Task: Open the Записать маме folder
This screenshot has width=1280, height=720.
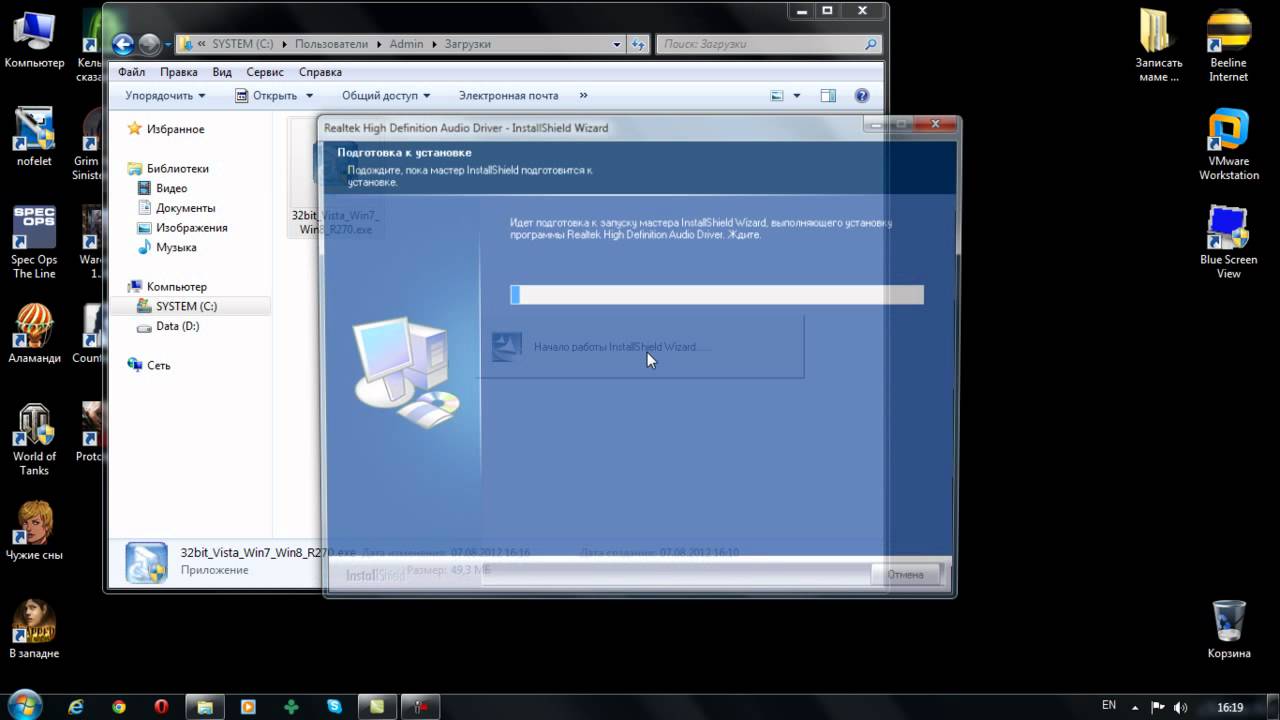Action: coord(1158,46)
